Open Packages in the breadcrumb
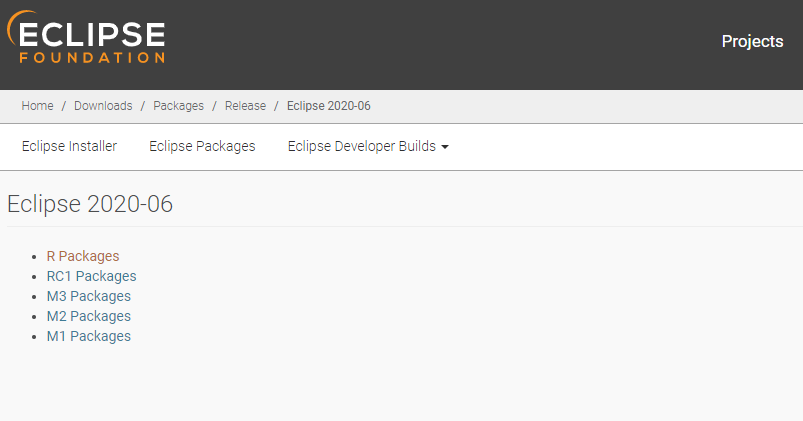Image resolution: width=803 pixels, height=421 pixels. click(x=178, y=106)
